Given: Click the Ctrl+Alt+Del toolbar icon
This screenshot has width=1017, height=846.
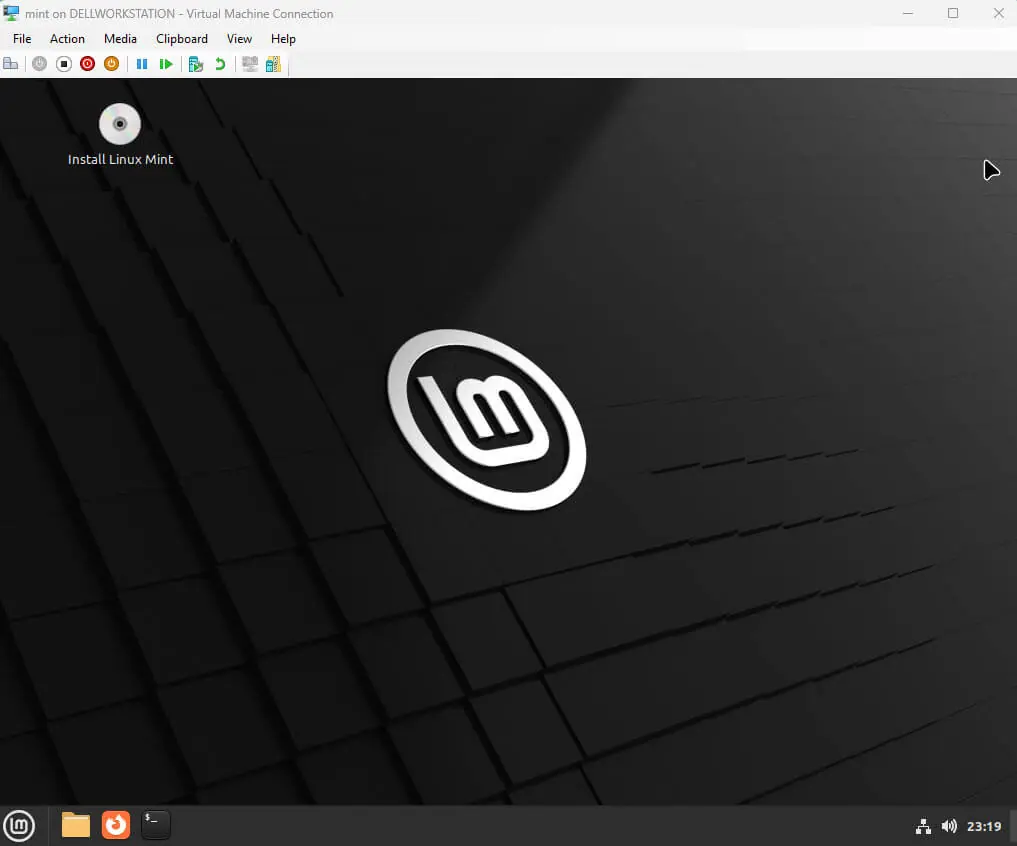Looking at the screenshot, I should click(x=11, y=64).
